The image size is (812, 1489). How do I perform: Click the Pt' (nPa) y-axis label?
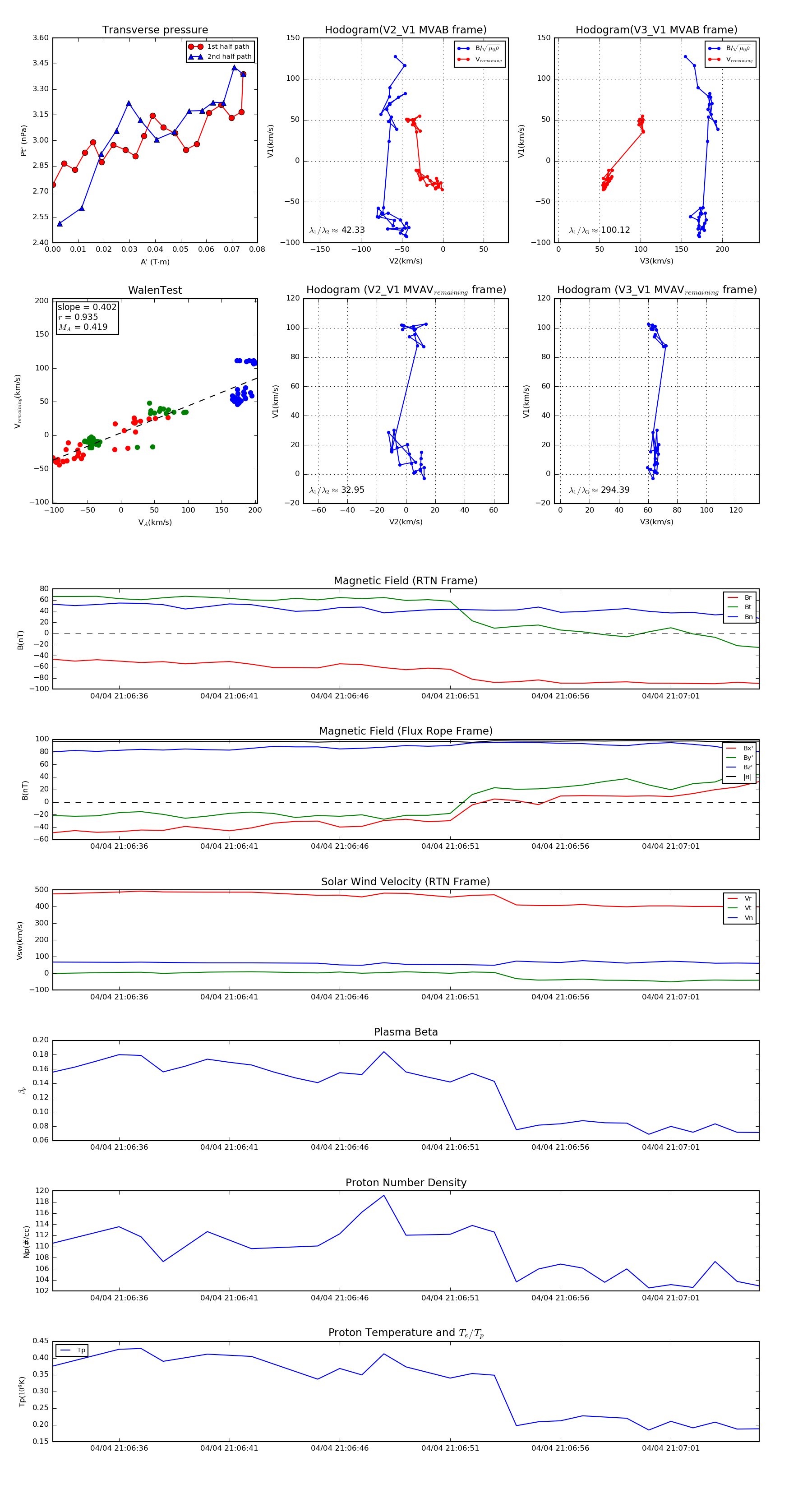click(24, 140)
